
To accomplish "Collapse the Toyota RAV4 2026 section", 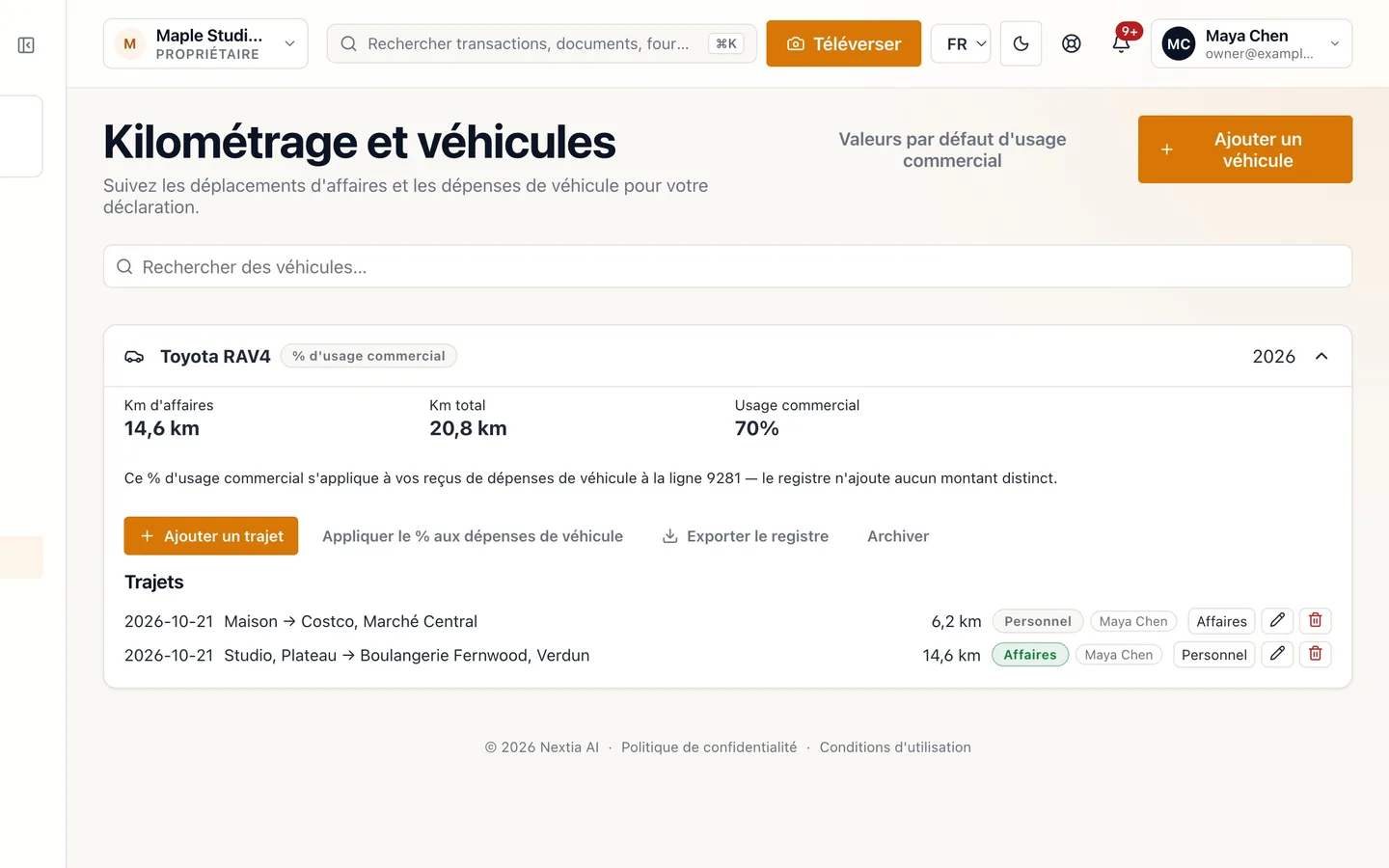I will (x=1321, y=357).
